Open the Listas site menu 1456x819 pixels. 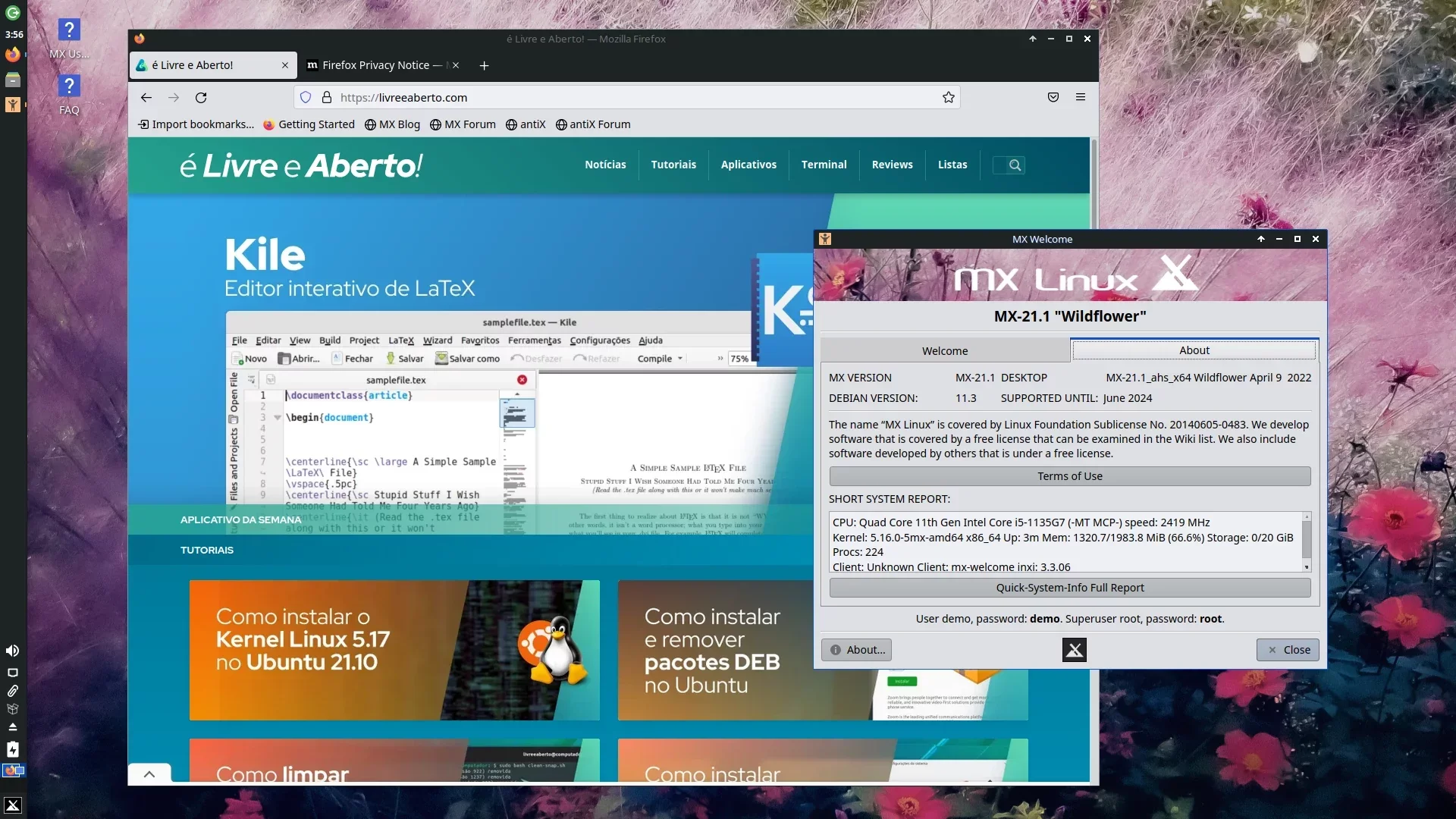pyautogui.click(x=952, y=165)
